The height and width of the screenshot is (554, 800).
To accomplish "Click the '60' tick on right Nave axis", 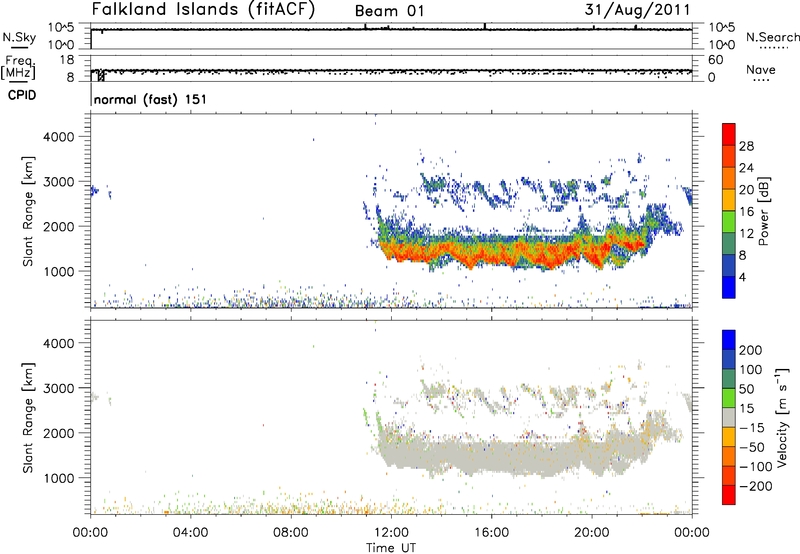I will point(715,60).
